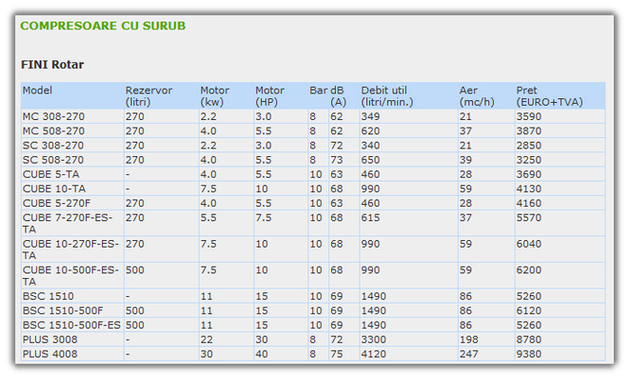
Task: Click debit value 3300 in PLUS 3008 row
Action: [x=373, y=340]
